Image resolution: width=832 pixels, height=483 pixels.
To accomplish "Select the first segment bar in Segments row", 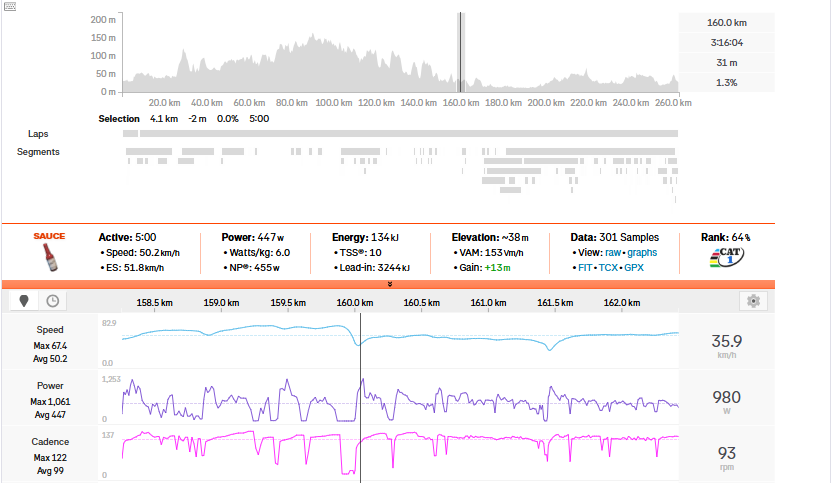I will pyautogui.click(x=149, y=151).
